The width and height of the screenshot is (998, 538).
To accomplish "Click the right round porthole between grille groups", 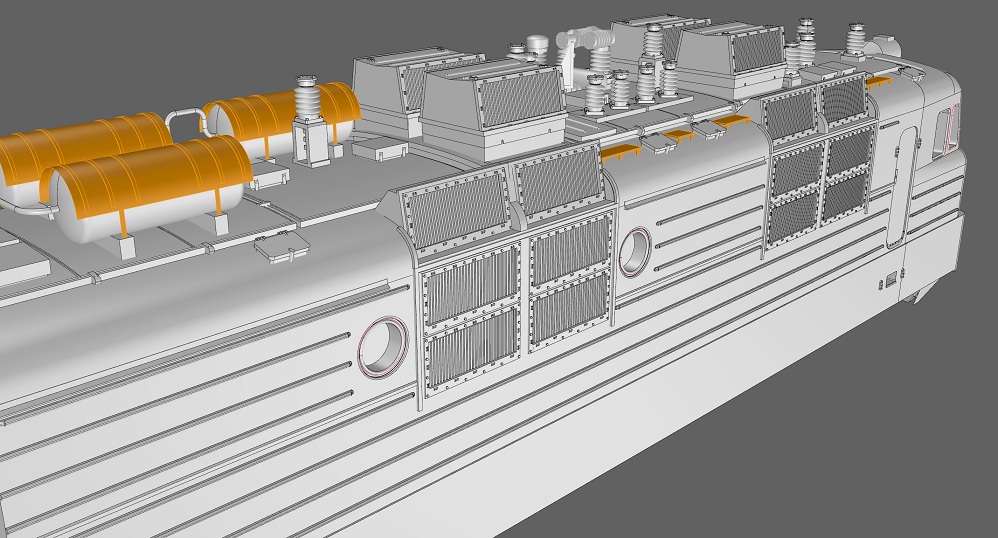I will 634,252.
